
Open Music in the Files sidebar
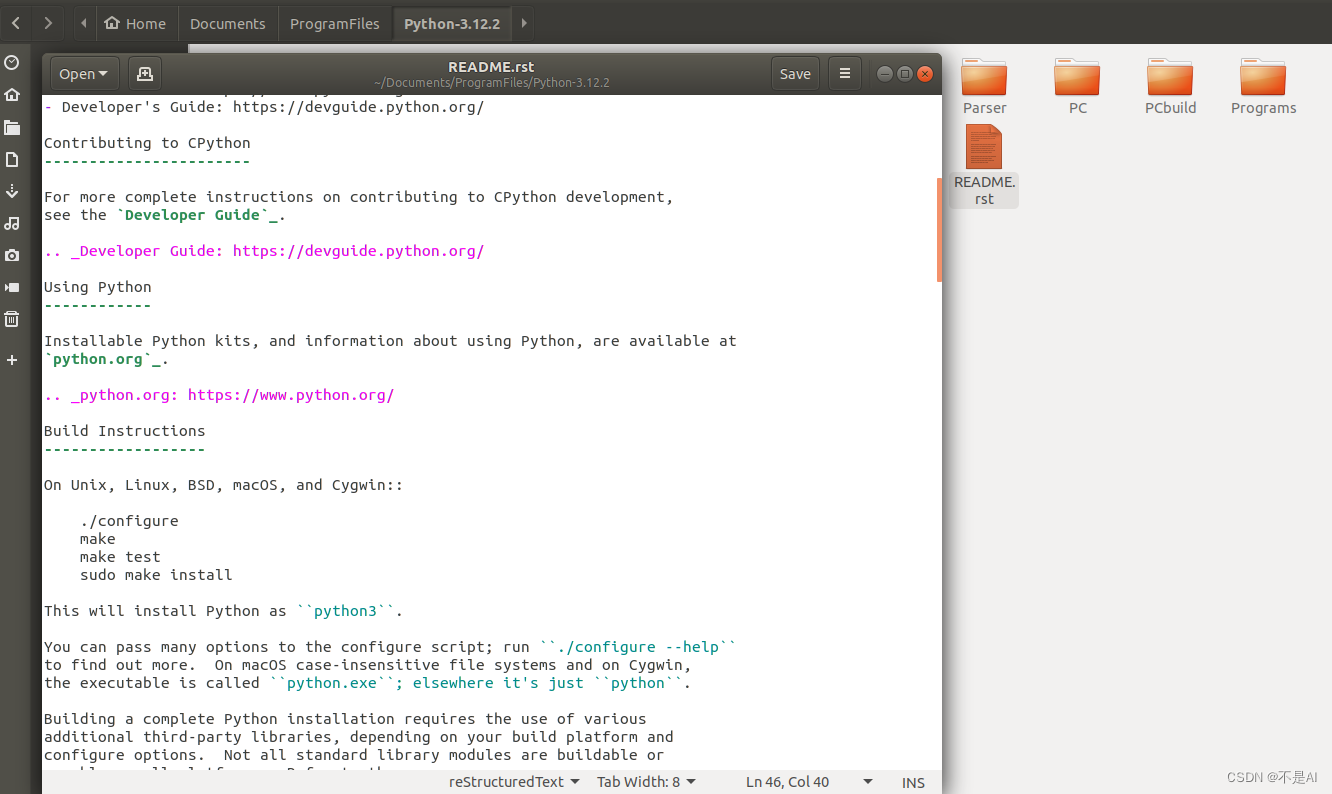pyautogui.click(x=12, y=223)
